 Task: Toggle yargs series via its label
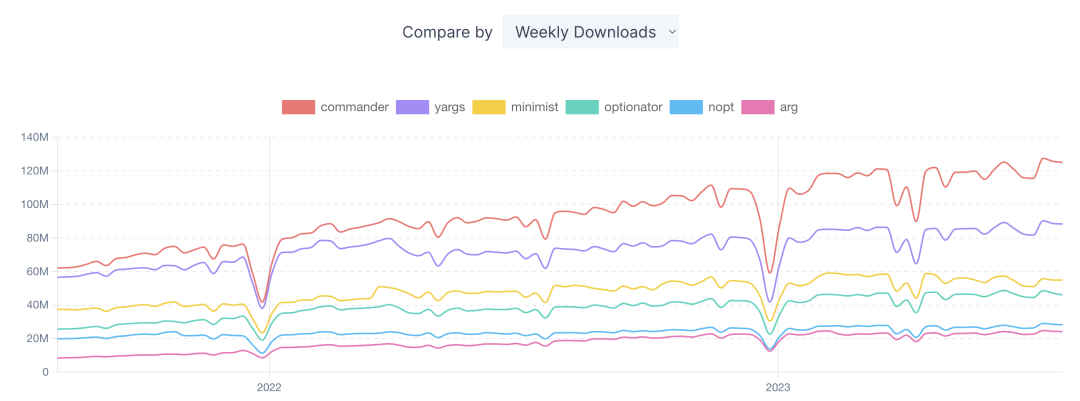(x=450, y=107)
